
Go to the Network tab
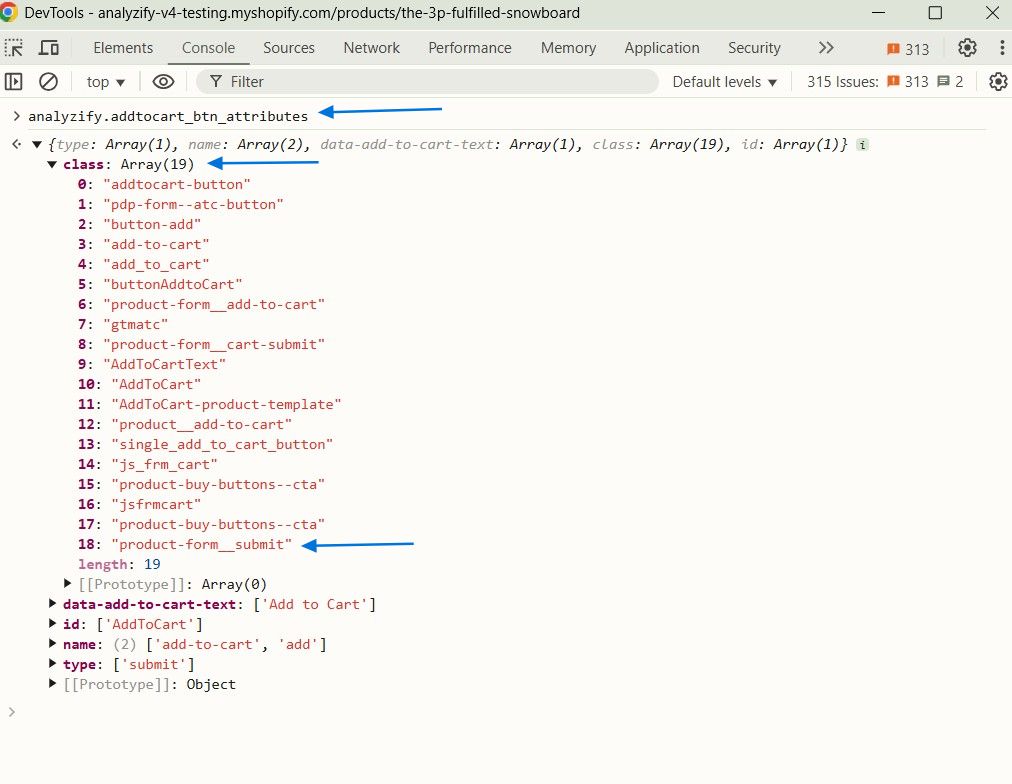point(371,48)
